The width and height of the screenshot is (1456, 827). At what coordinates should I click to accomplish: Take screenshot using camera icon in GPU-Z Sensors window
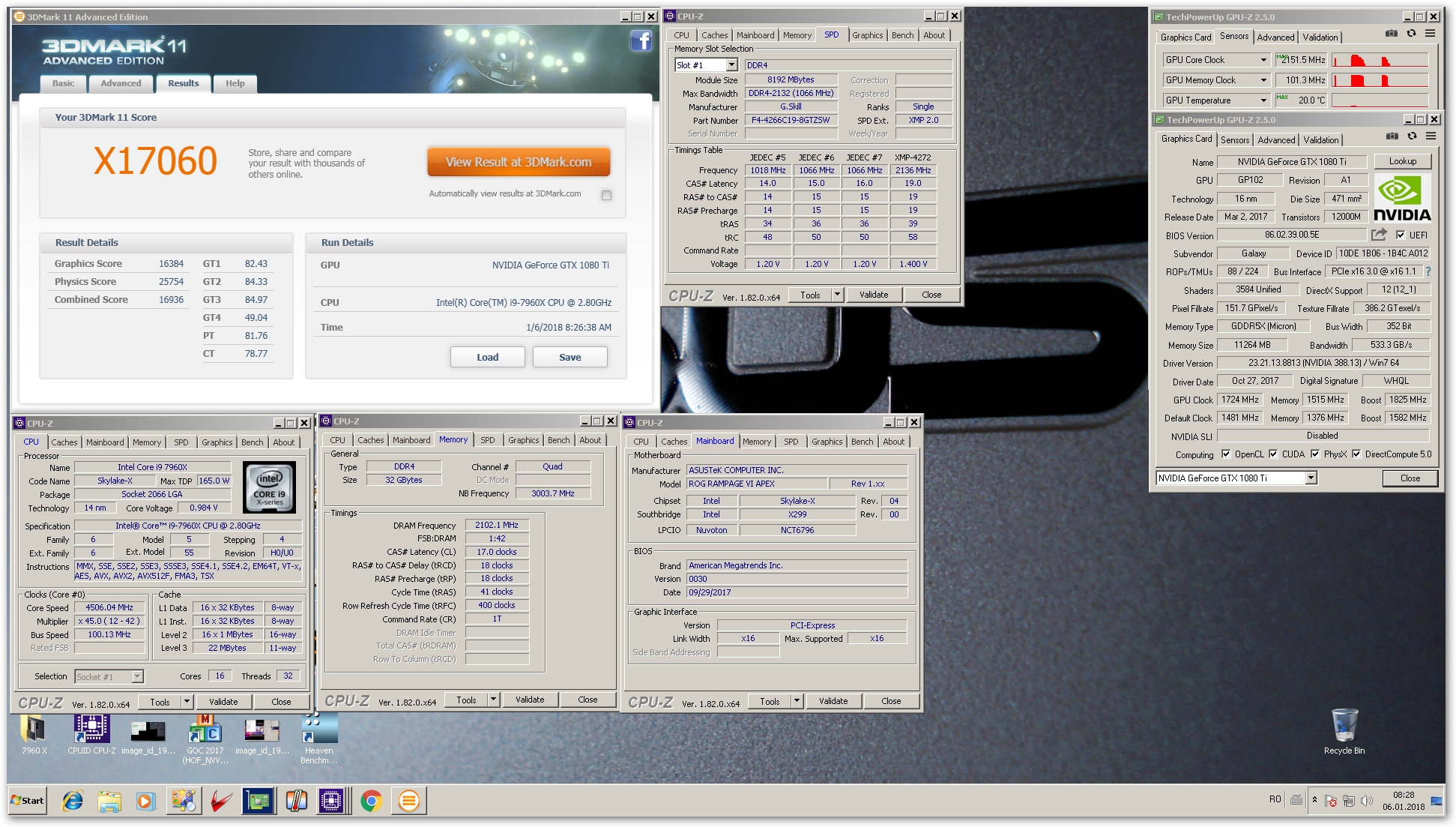coord(1392,34)
